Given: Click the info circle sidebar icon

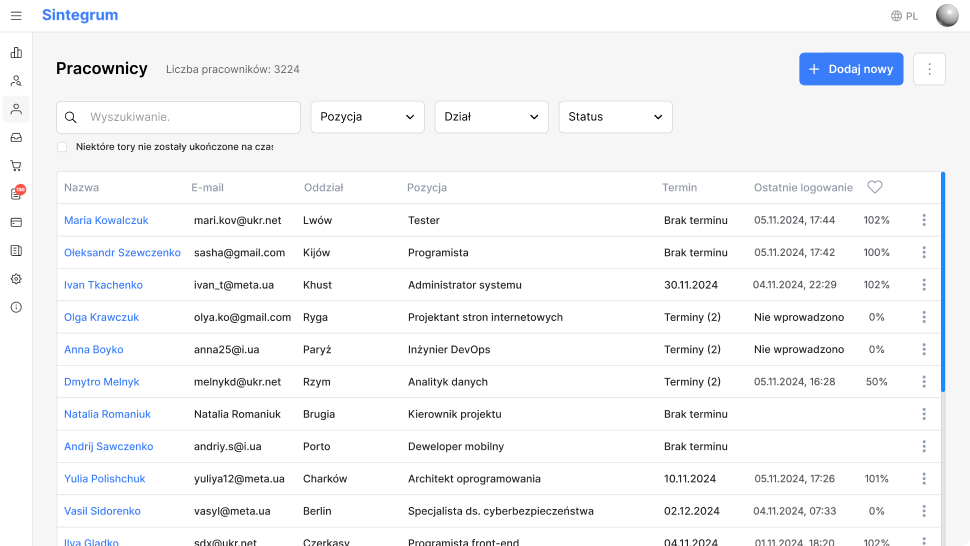Looking at the screenshot, I should pyautogui.click(x=16, y=307).
